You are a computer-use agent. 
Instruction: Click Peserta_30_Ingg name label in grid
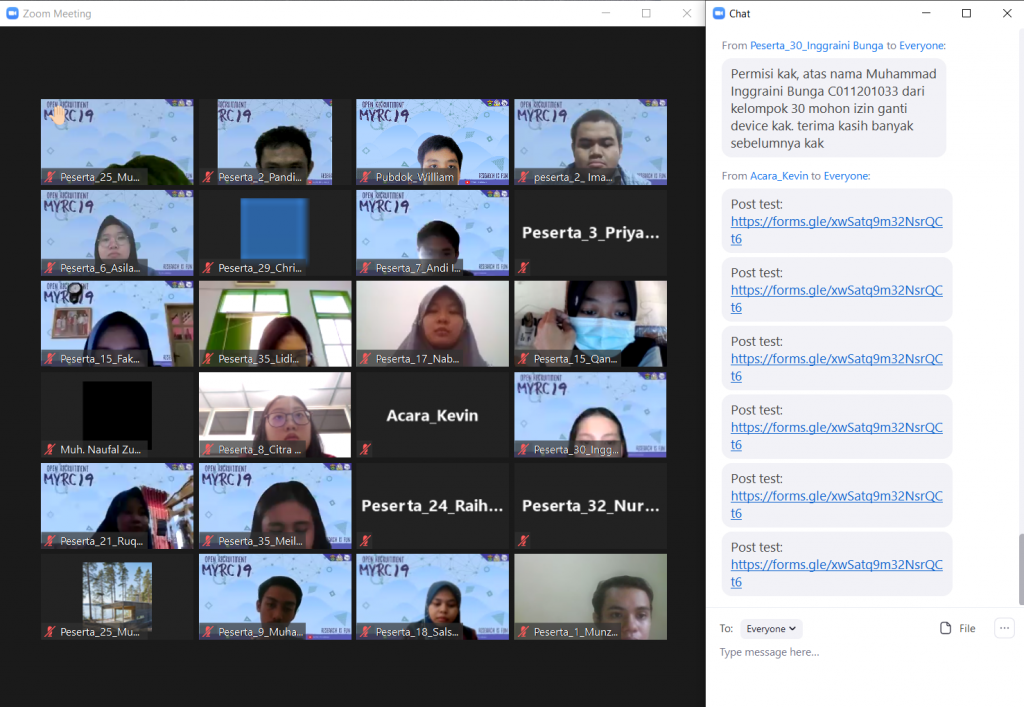(x=576, y=449)
